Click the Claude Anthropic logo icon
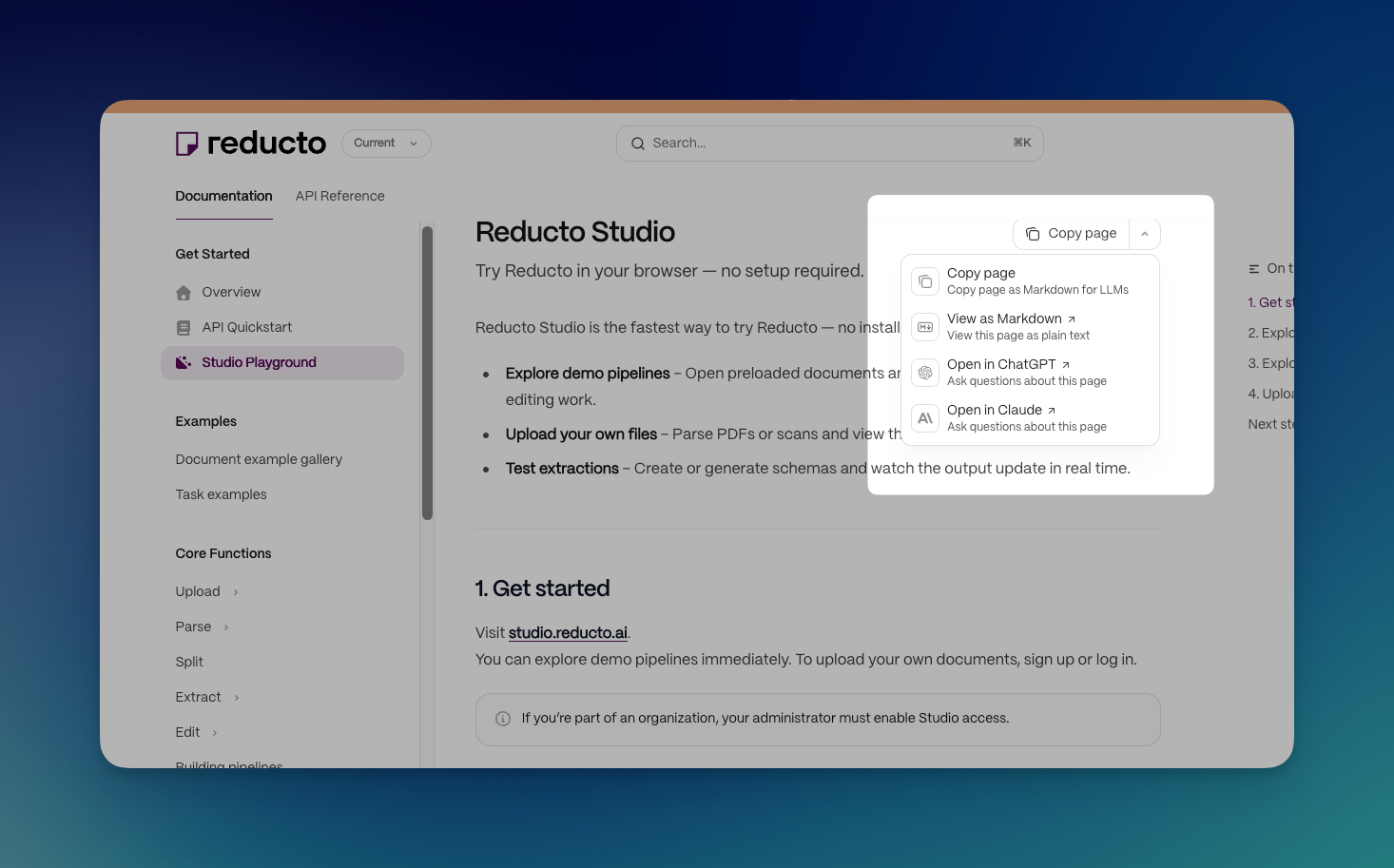Screen dimensions: 1394x868 [x=925, y=418]
